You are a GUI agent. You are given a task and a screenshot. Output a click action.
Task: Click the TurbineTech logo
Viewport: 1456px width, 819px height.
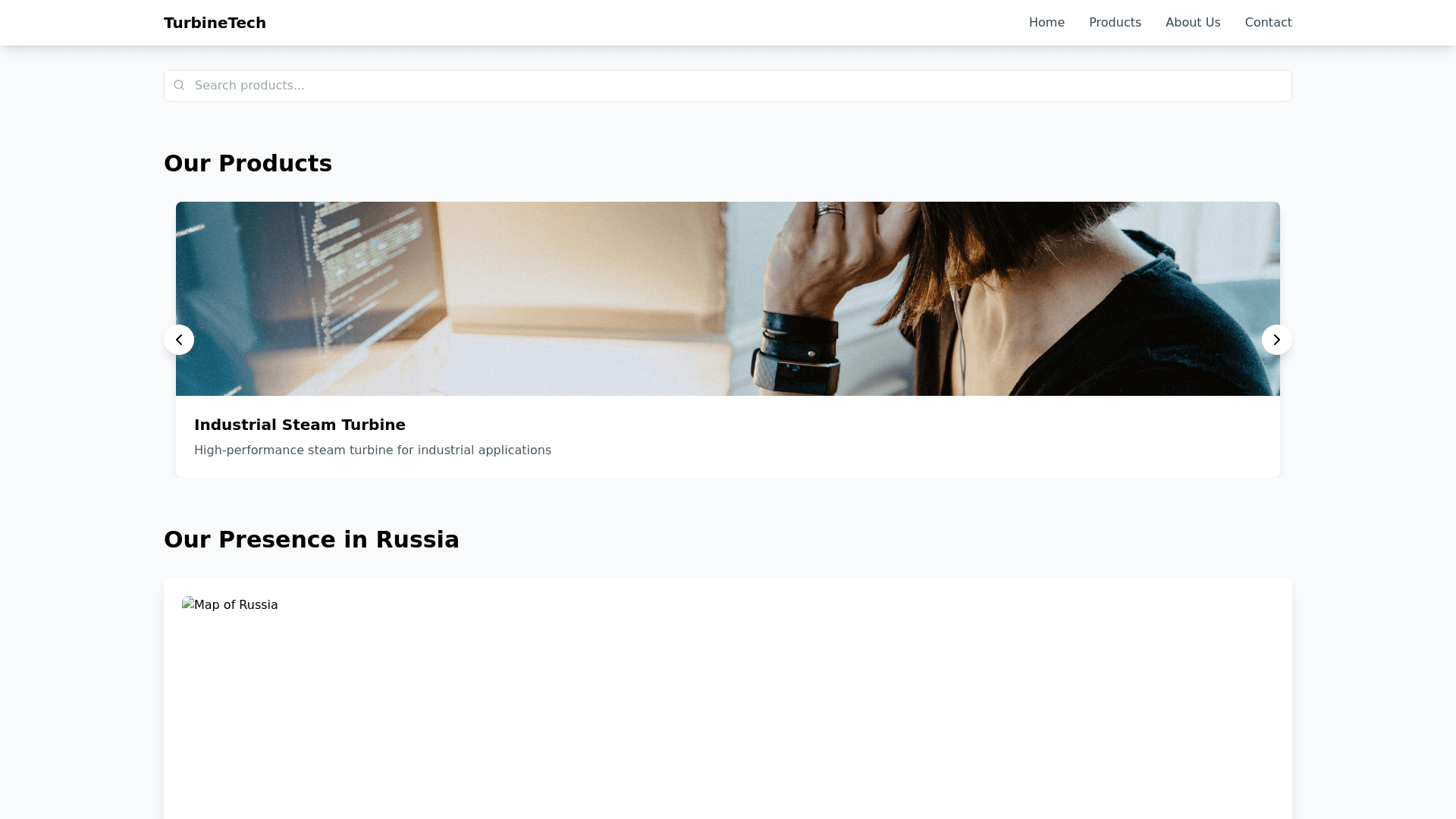click(x=215, y=23)
